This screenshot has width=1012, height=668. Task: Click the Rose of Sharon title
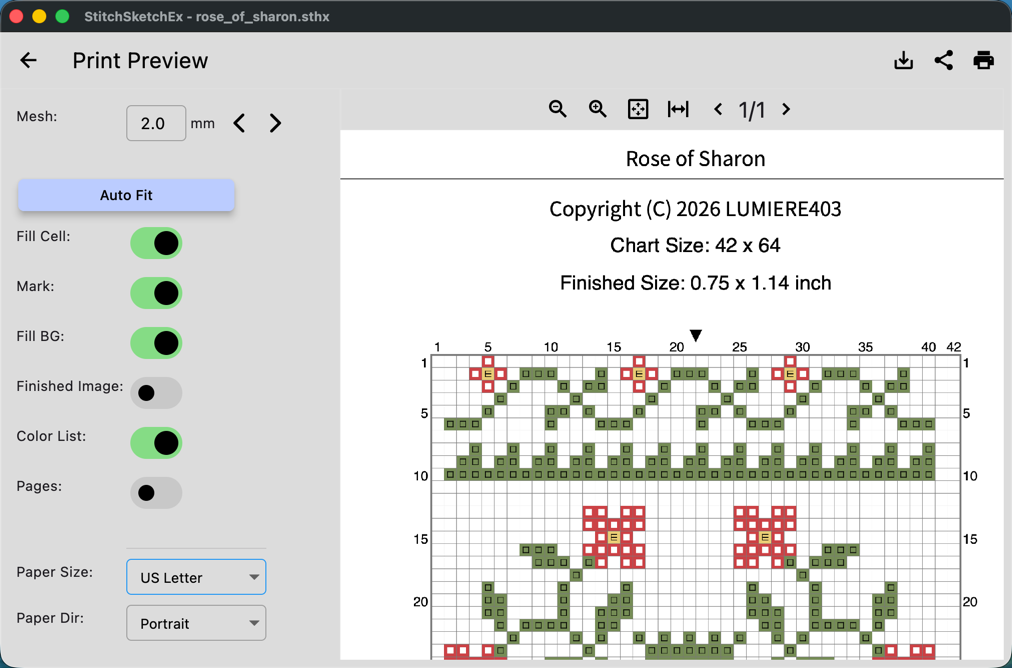(695, 159)
